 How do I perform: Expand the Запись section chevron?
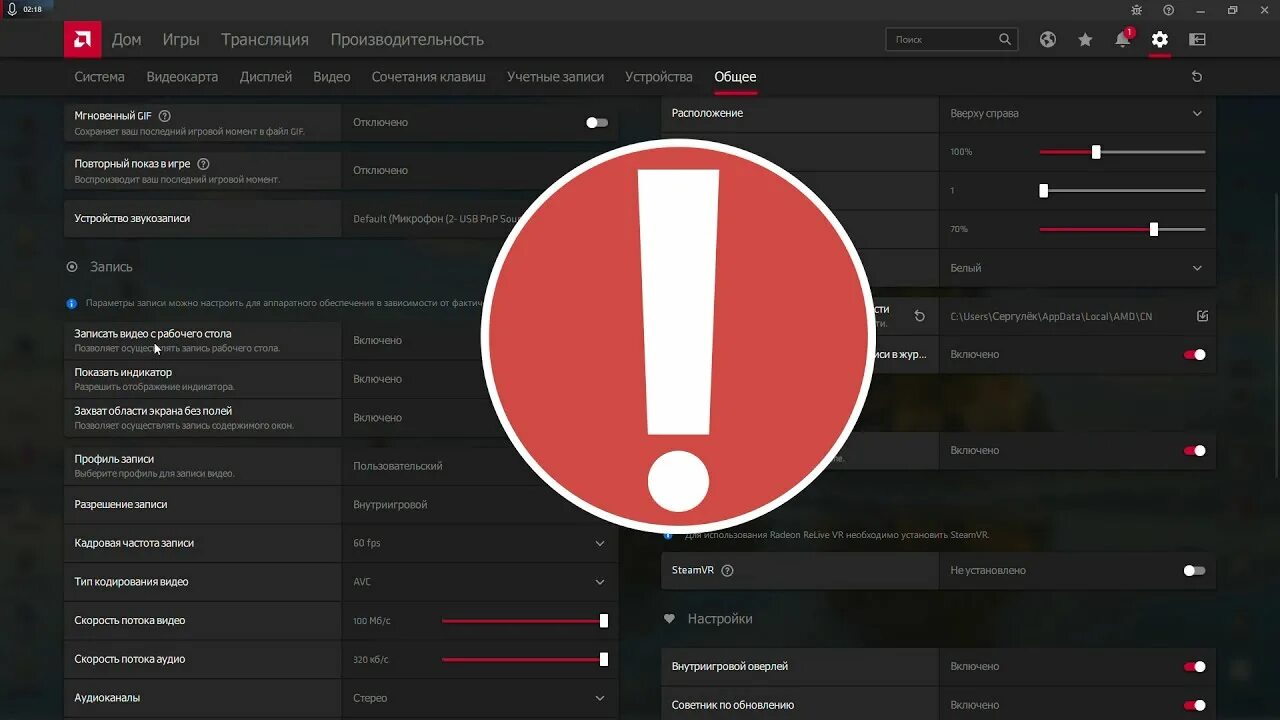71,266
